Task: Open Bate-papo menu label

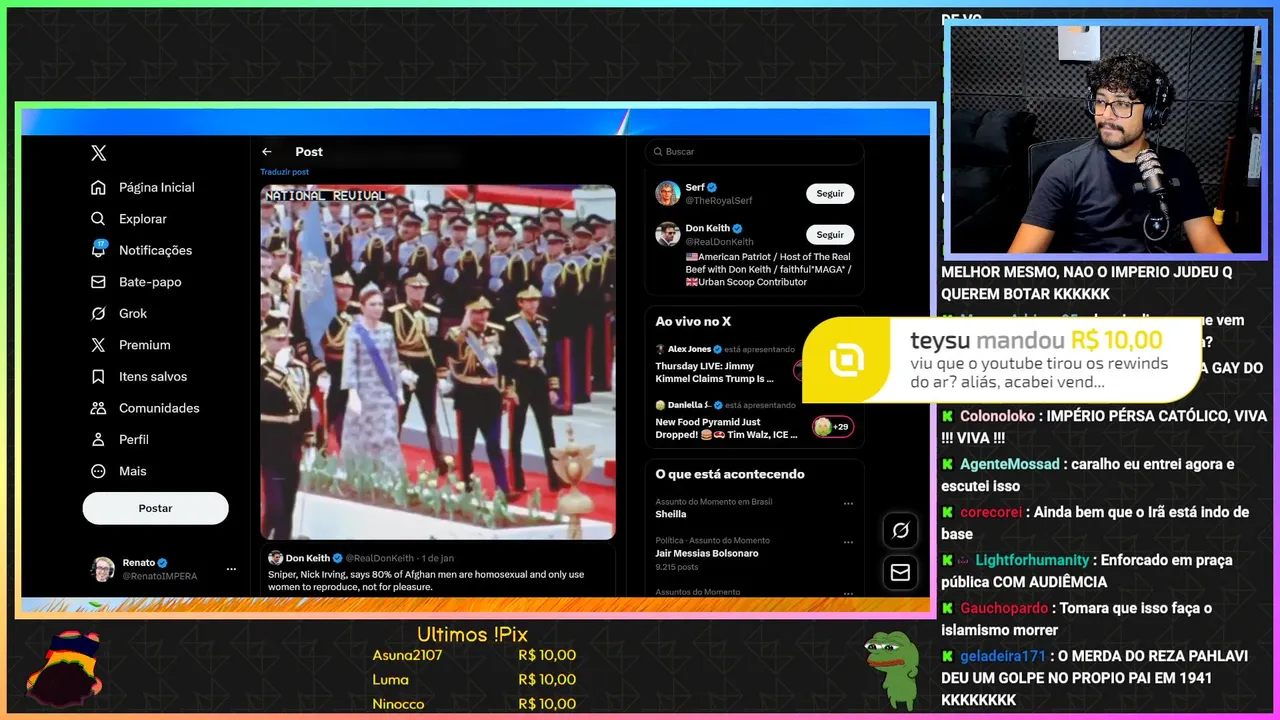Action: [x=150, y=282]
